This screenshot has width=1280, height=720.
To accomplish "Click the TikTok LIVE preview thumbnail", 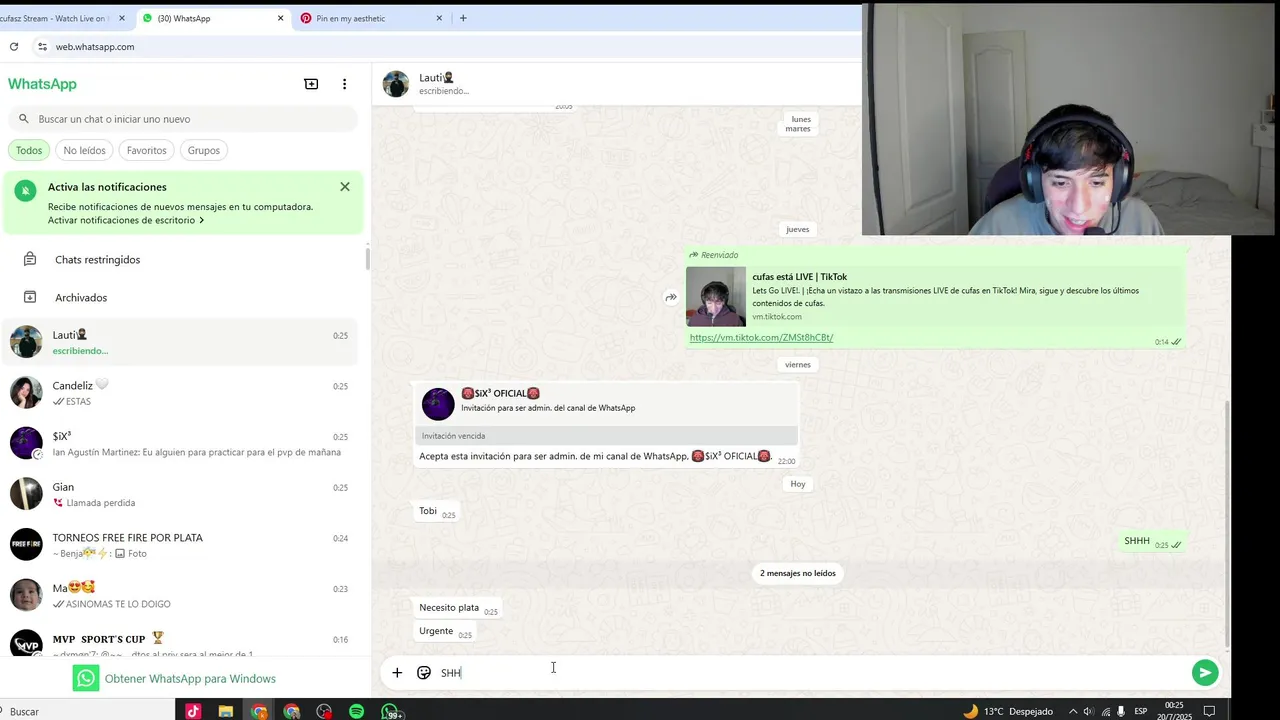I will (716, 297).
